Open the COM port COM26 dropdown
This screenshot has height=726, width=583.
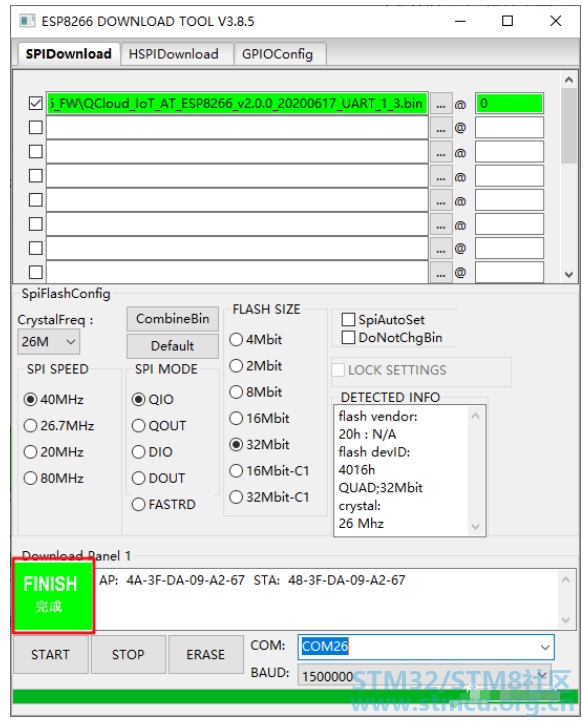pos(426,646)
